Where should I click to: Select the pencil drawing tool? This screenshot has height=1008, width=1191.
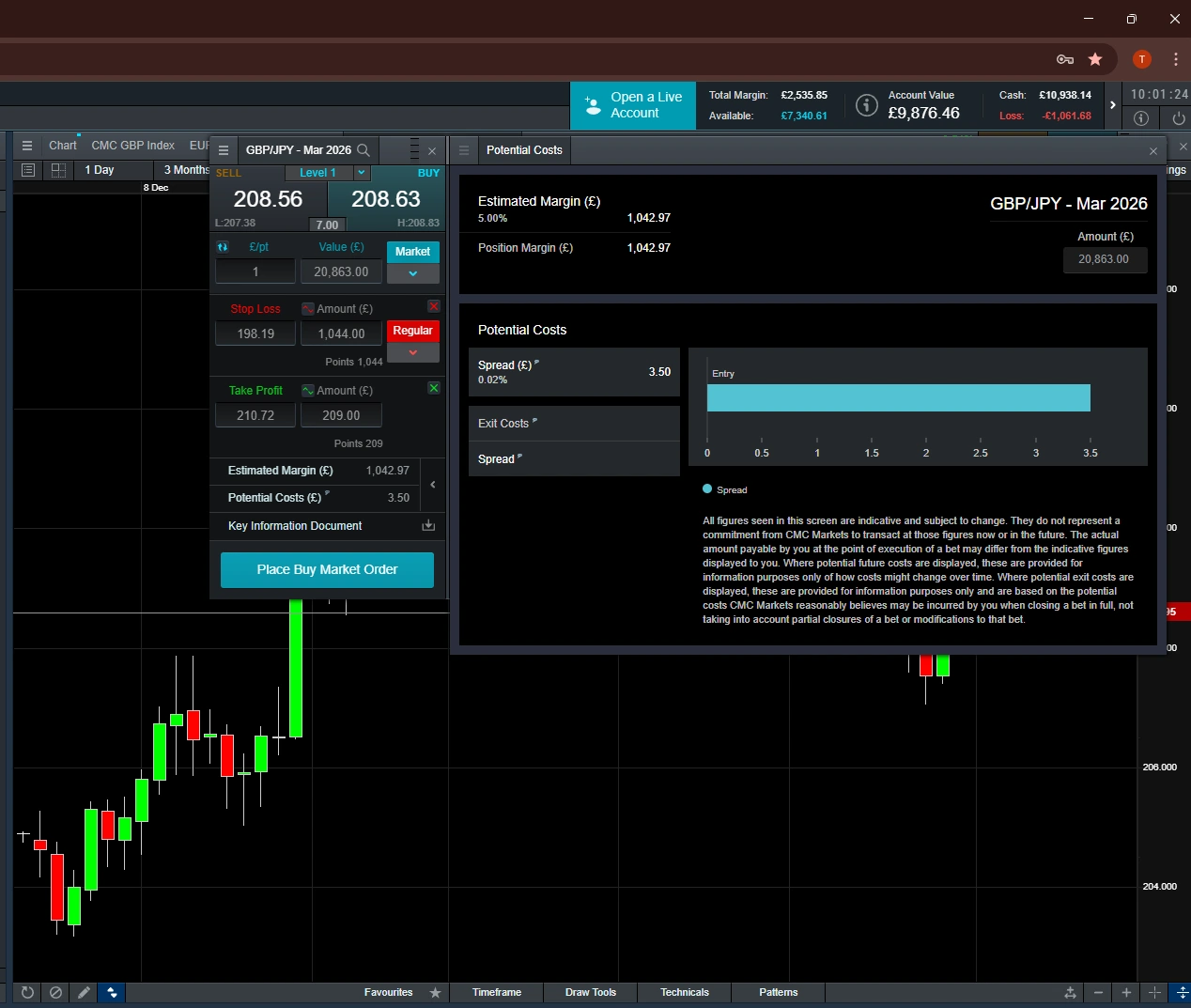coord(84,993)
